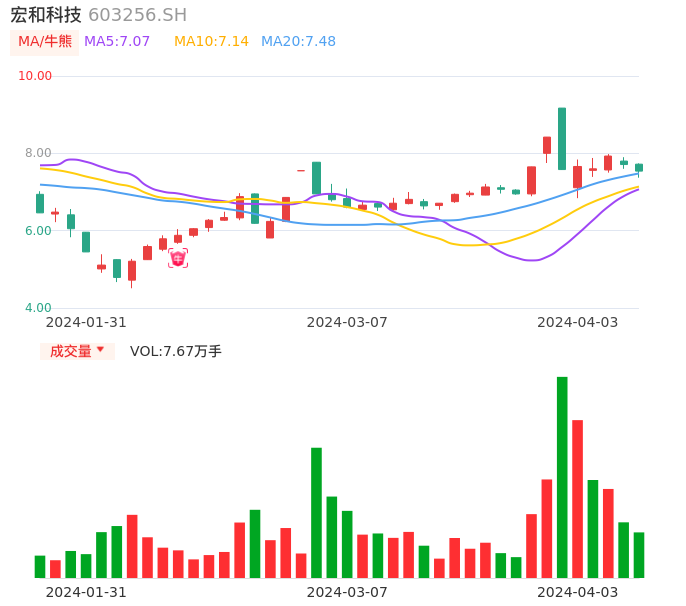Screen dimensions: 686x606
Task: Click the MA5:7.07 legend label
Action: coord(117,42)
